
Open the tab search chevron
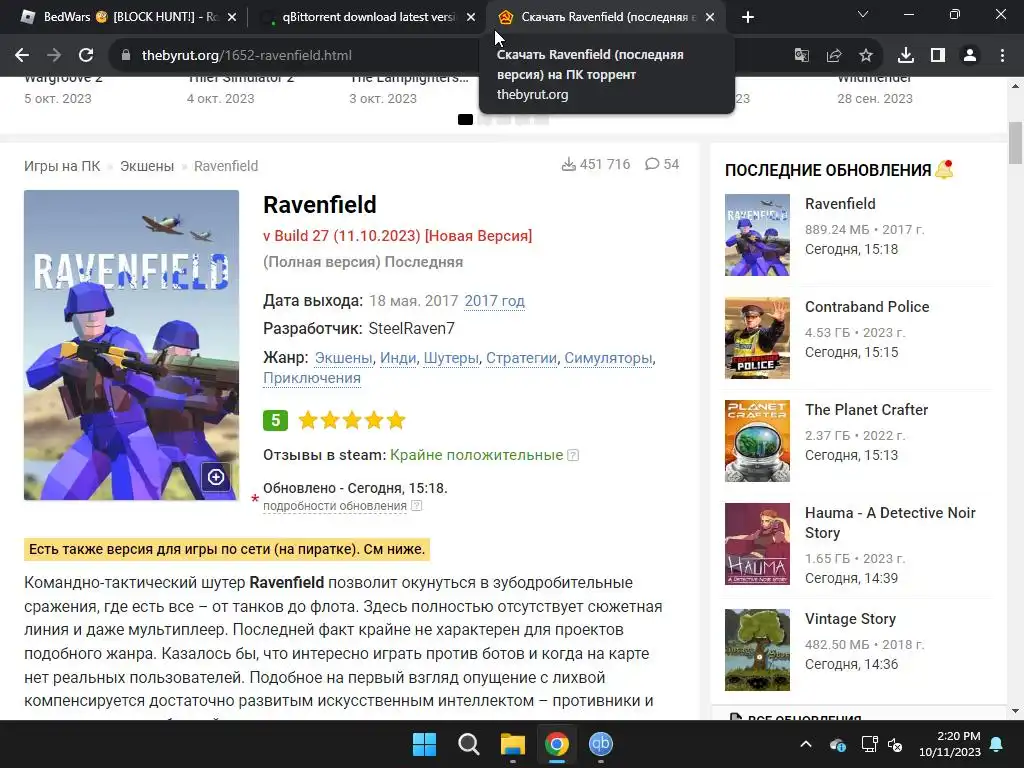(863, 14)
